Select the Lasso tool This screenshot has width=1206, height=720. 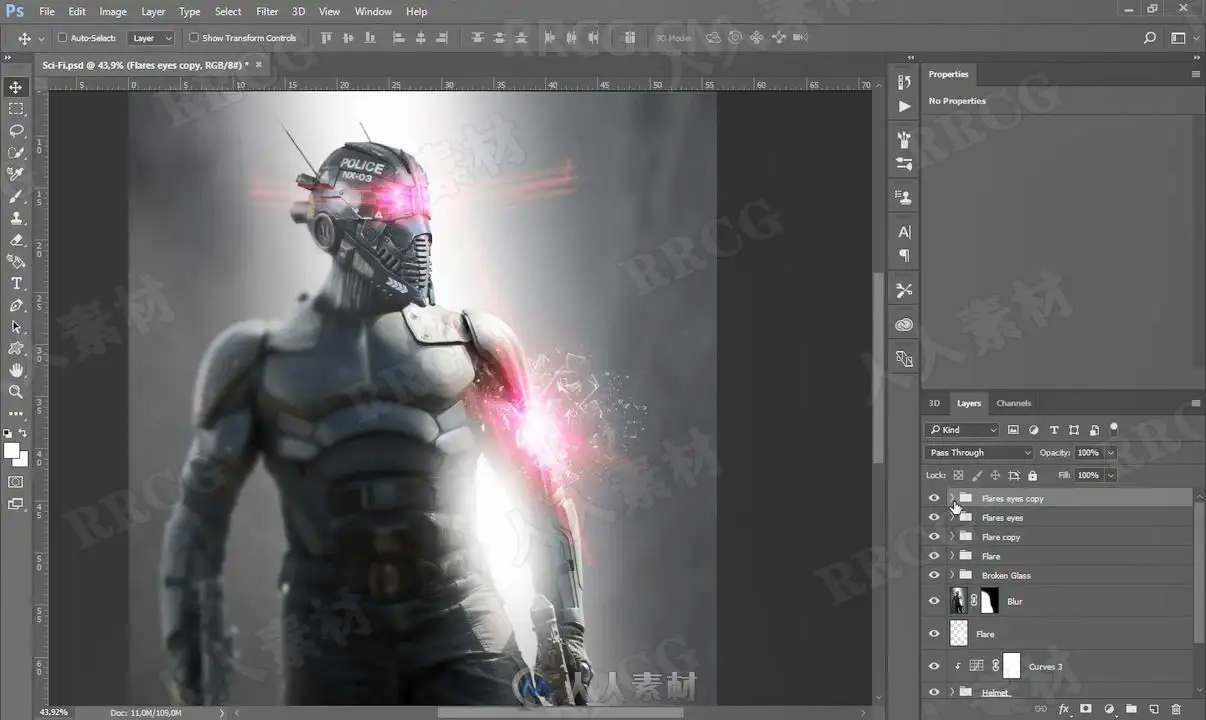(16, 131)
